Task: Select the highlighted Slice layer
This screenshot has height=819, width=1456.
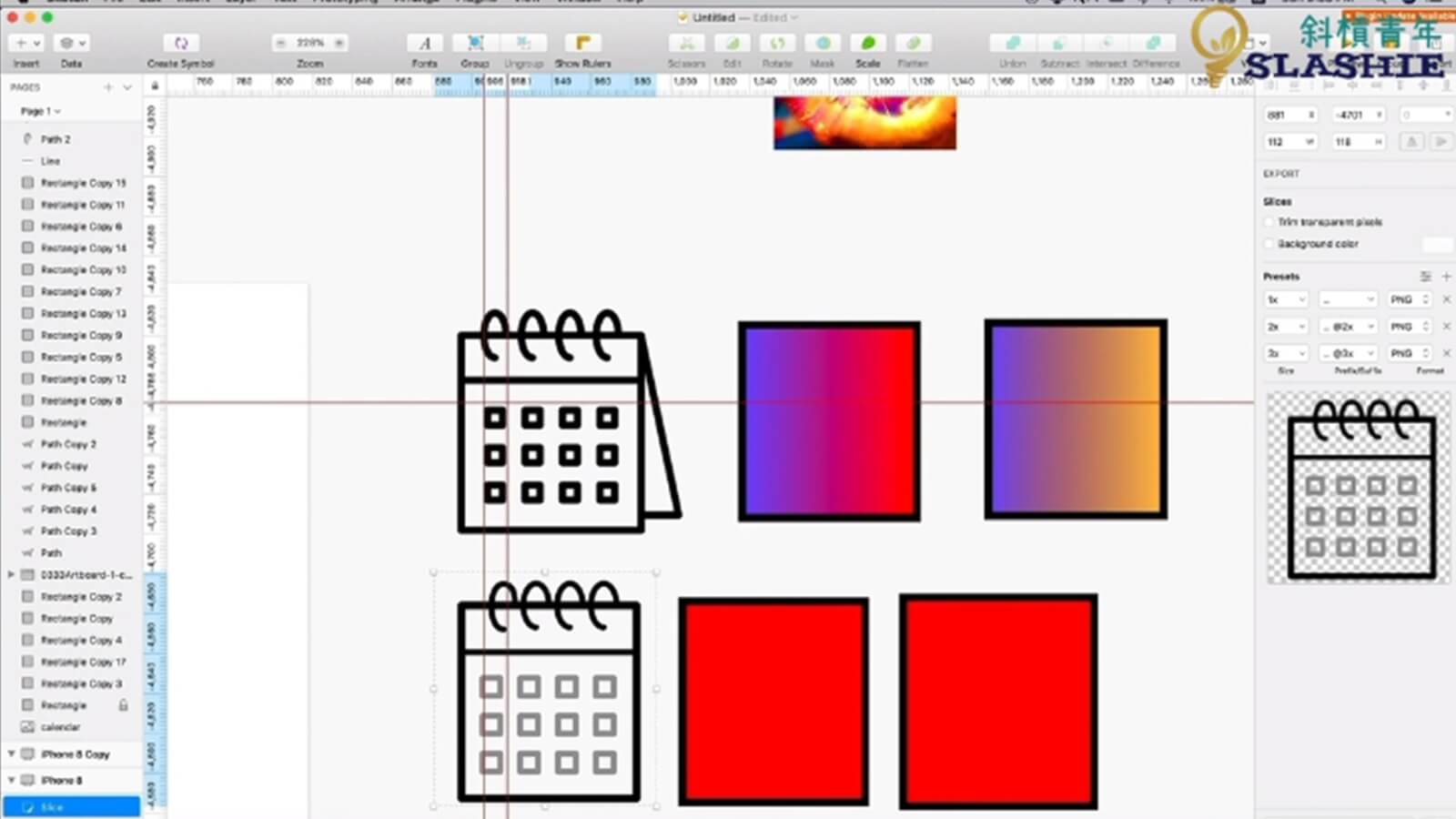Action: [72, 807]
